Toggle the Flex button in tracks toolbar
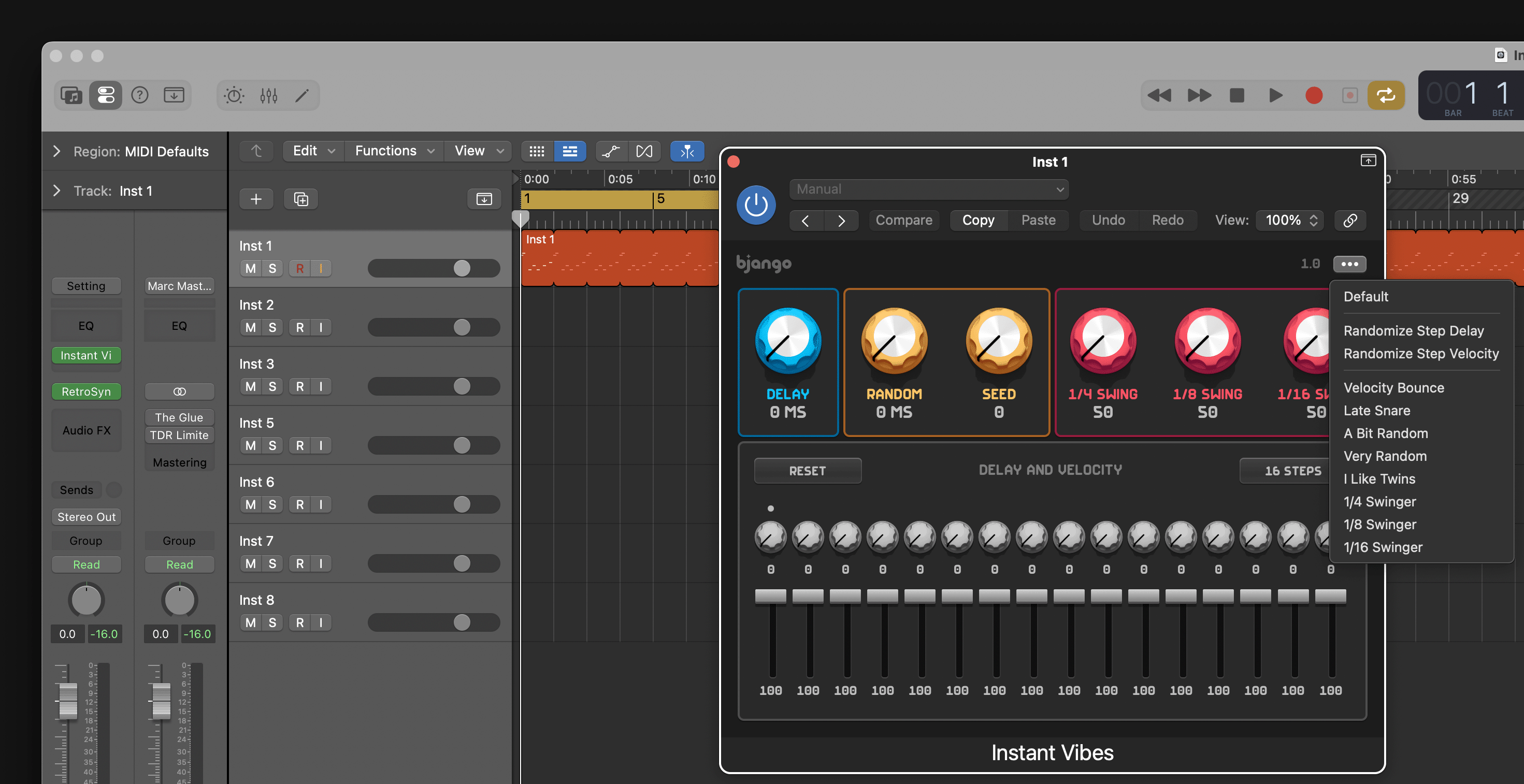The image size is (1524, 784). click(644, 151)
